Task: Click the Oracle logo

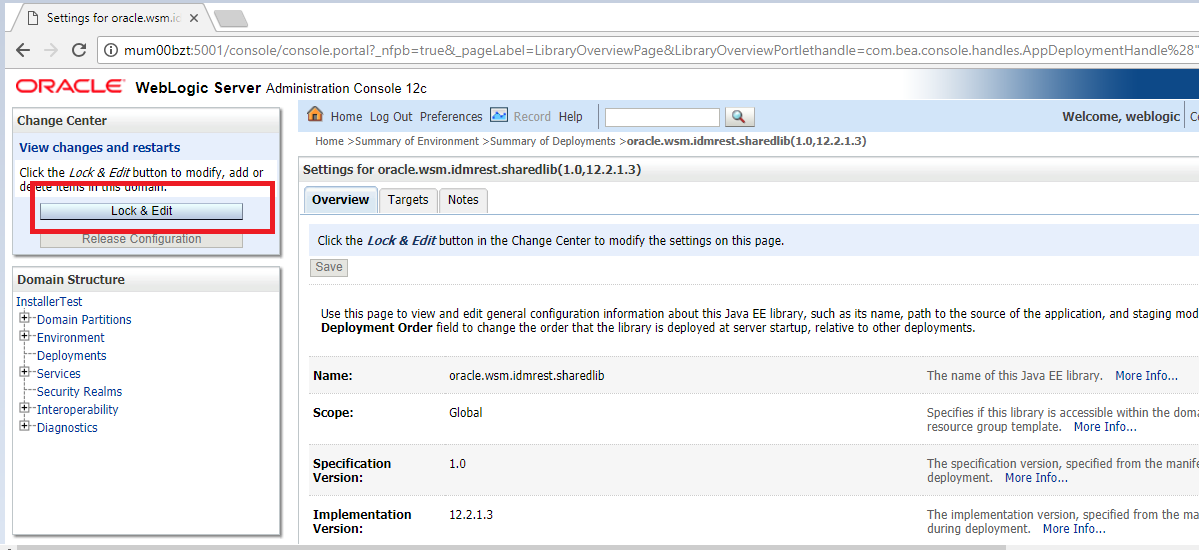Action: [70, 86]
